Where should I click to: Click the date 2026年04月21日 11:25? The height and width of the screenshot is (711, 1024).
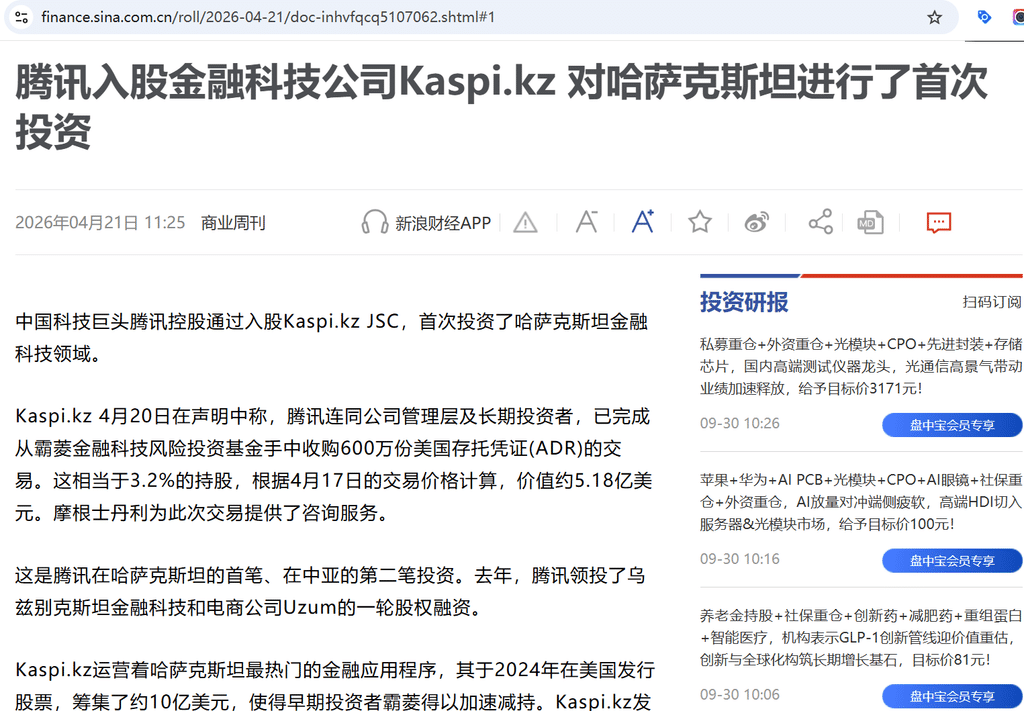100,223
